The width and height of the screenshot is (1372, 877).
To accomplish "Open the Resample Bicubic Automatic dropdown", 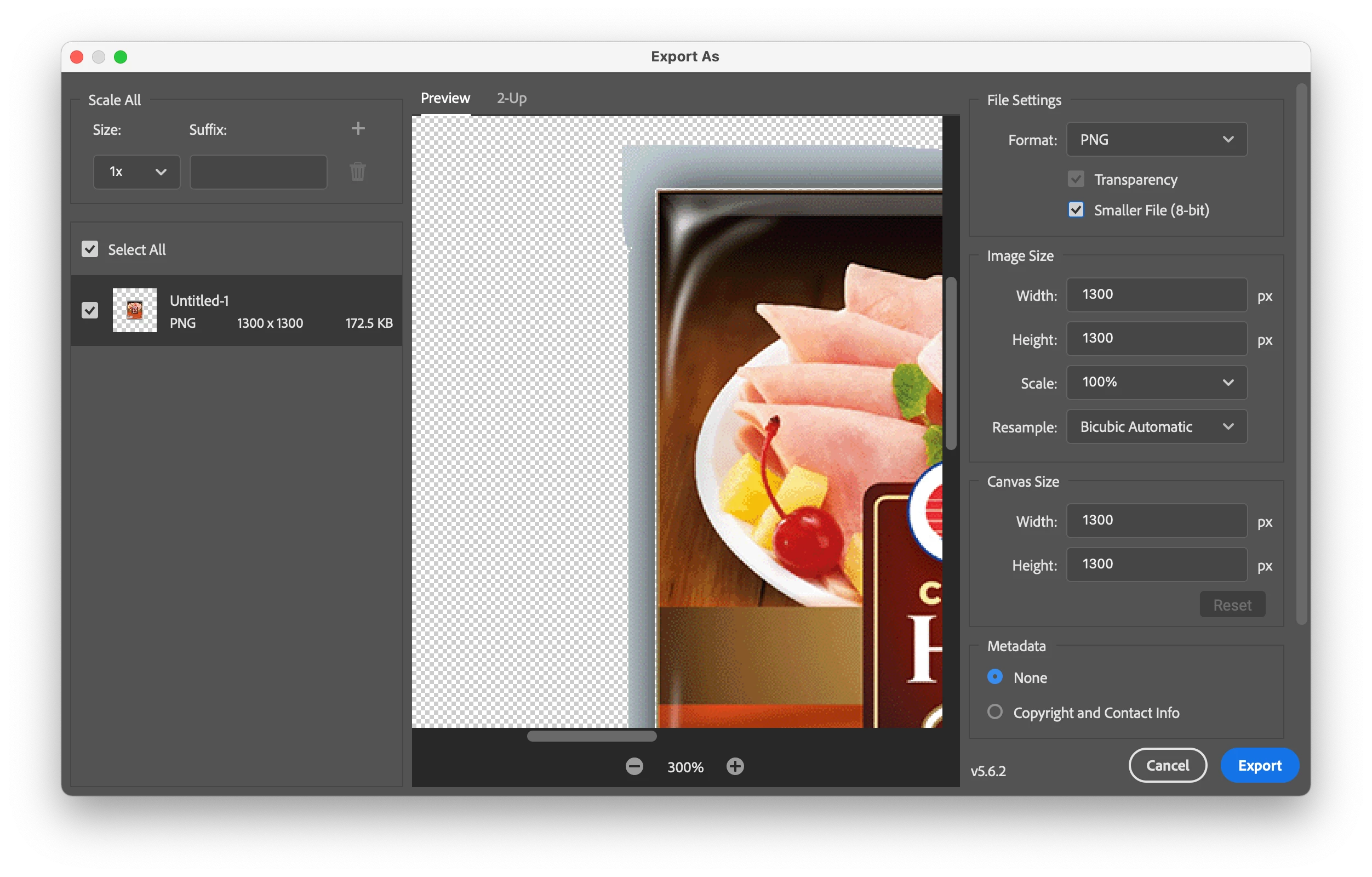I will tap(1156, 427).
